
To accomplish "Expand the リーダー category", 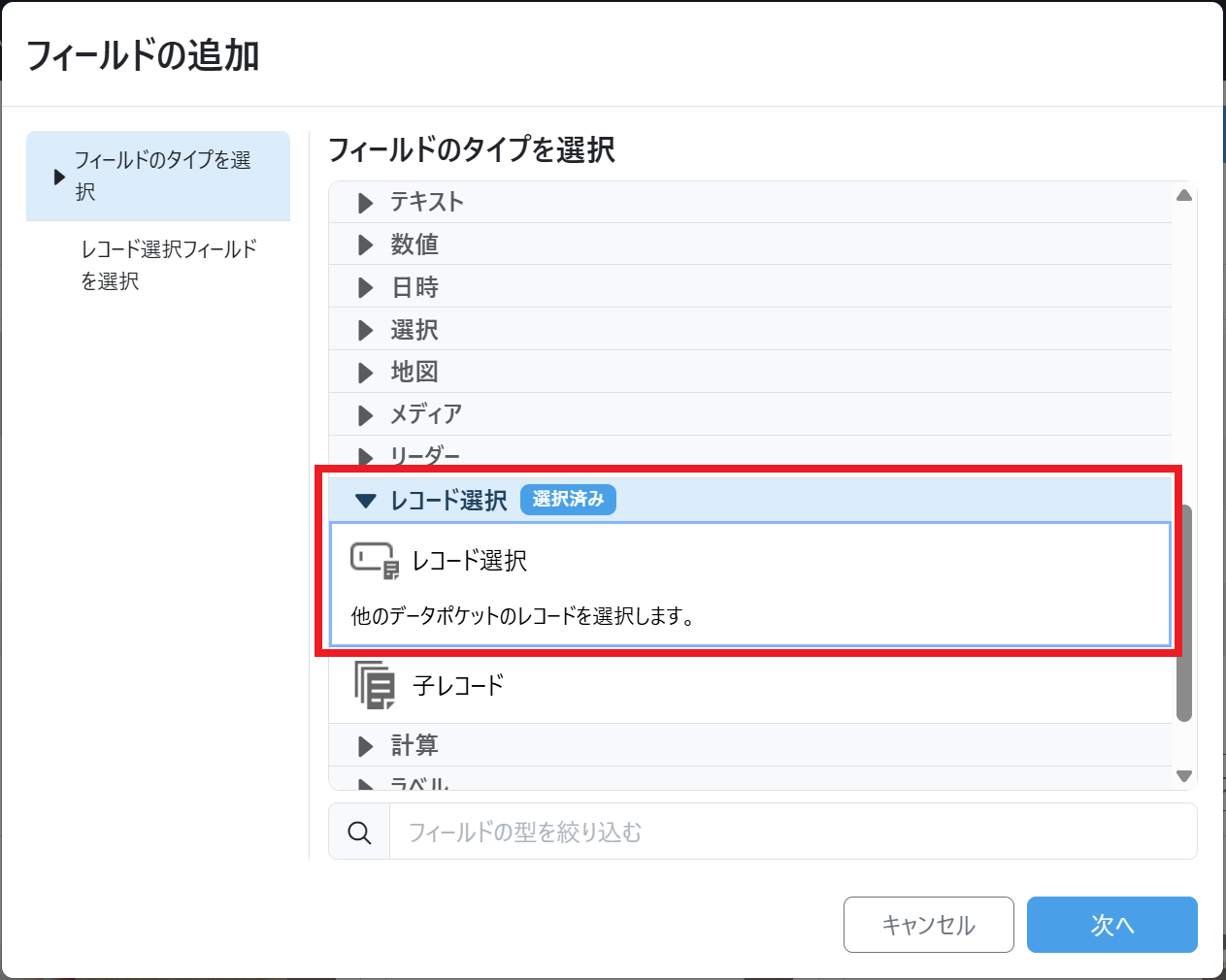I will pos(425,456).
